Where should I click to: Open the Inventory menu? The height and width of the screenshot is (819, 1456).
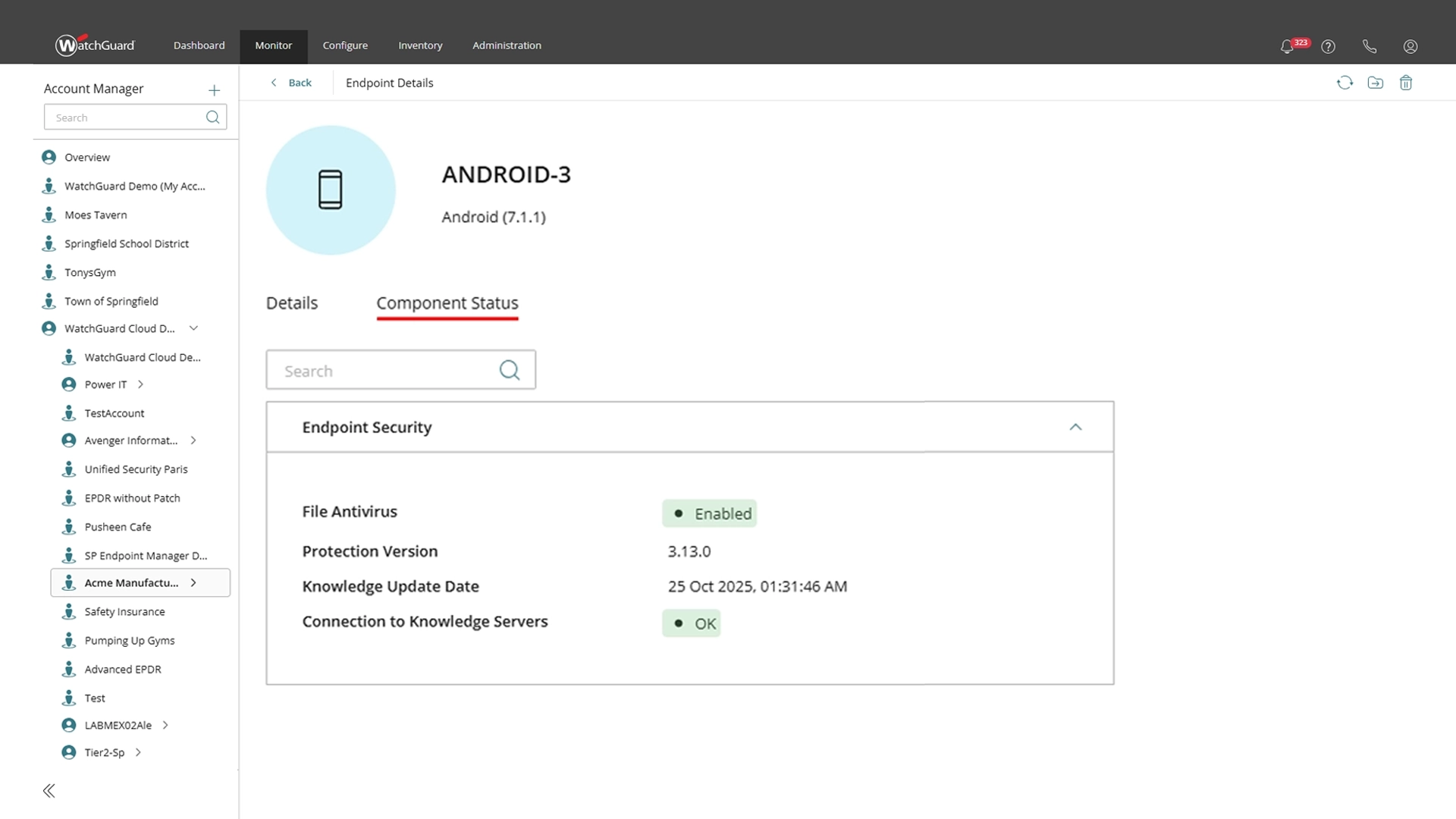coord(420,45)
